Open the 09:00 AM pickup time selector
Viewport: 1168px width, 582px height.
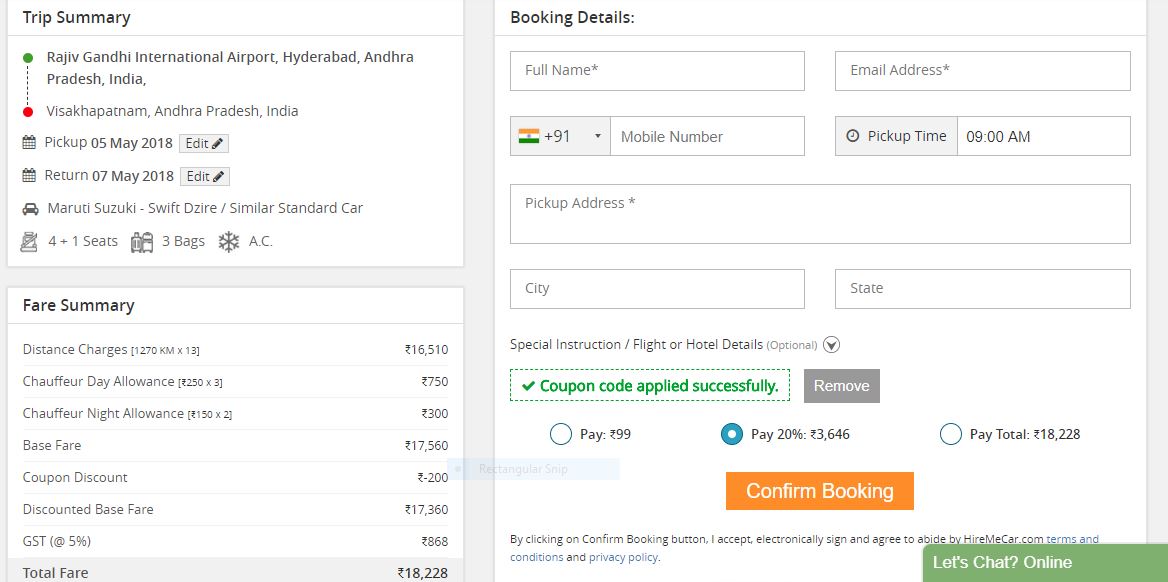[1043, 136]
